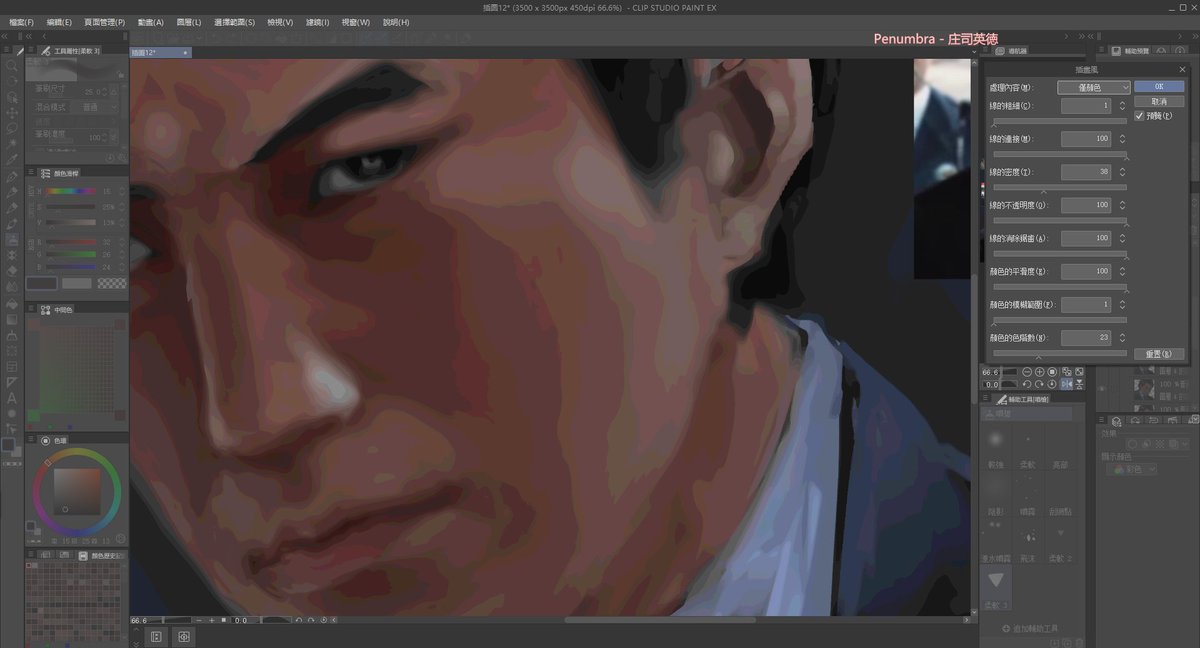Click the zoom-in plus icon below canvas
This screenshot has height=648, width=1200.
click(211, 621)
